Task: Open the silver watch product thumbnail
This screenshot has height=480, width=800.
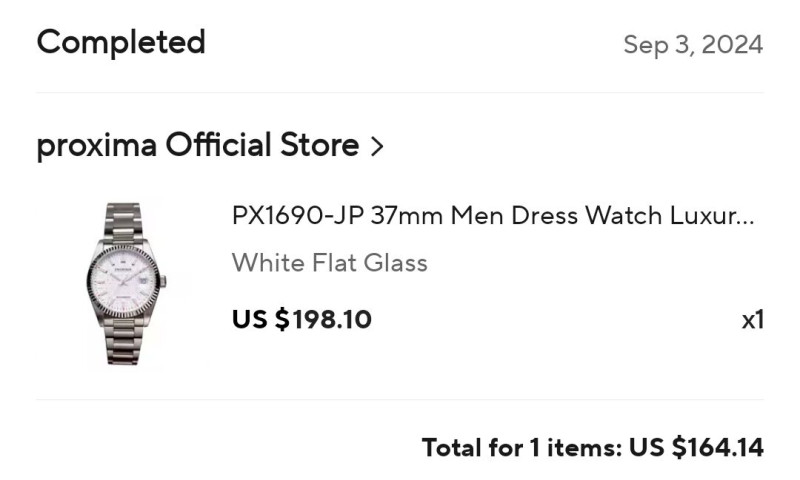Action: click(x=125, y=283)
